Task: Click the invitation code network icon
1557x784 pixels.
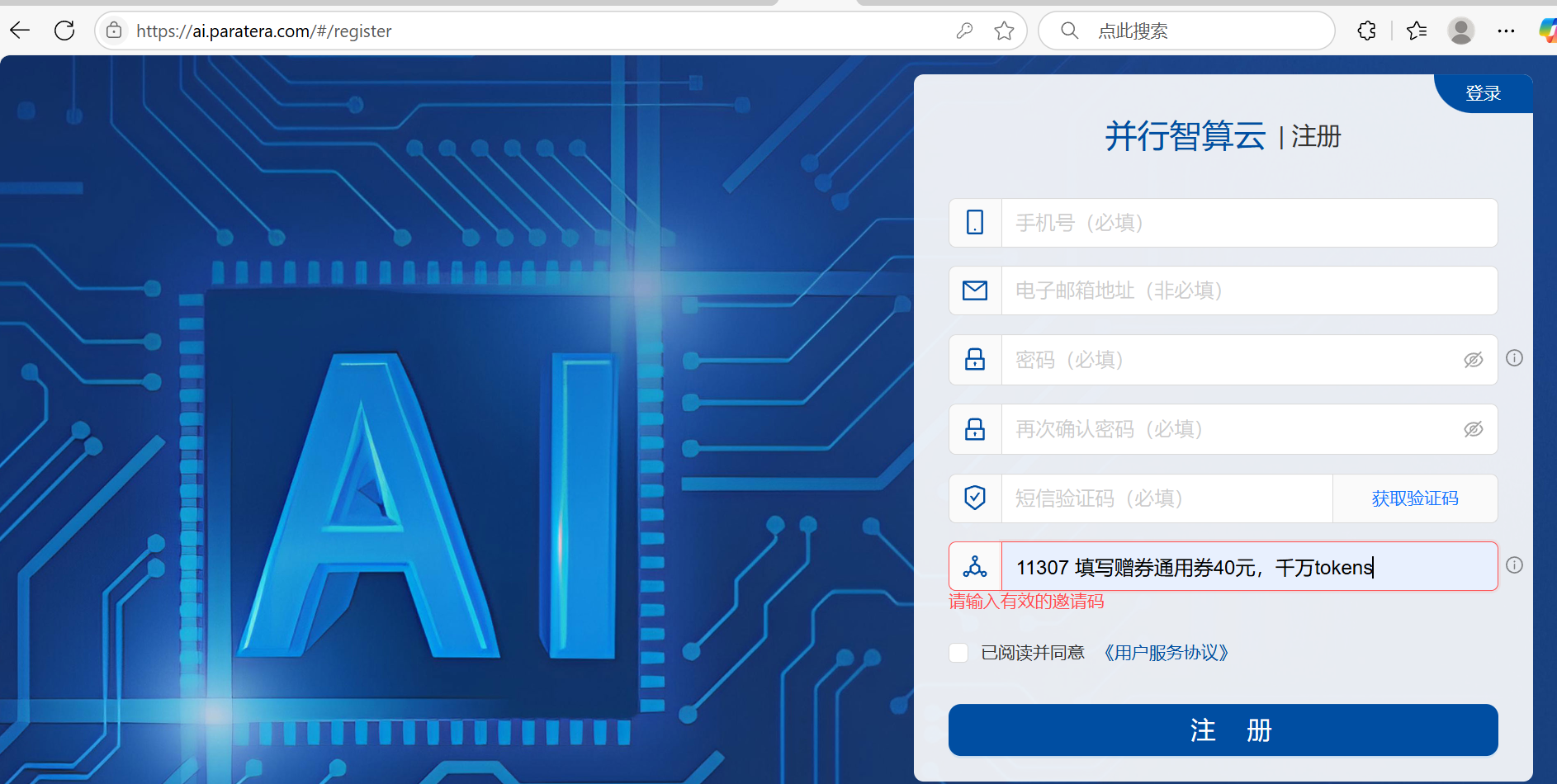Action: (975, 566)
